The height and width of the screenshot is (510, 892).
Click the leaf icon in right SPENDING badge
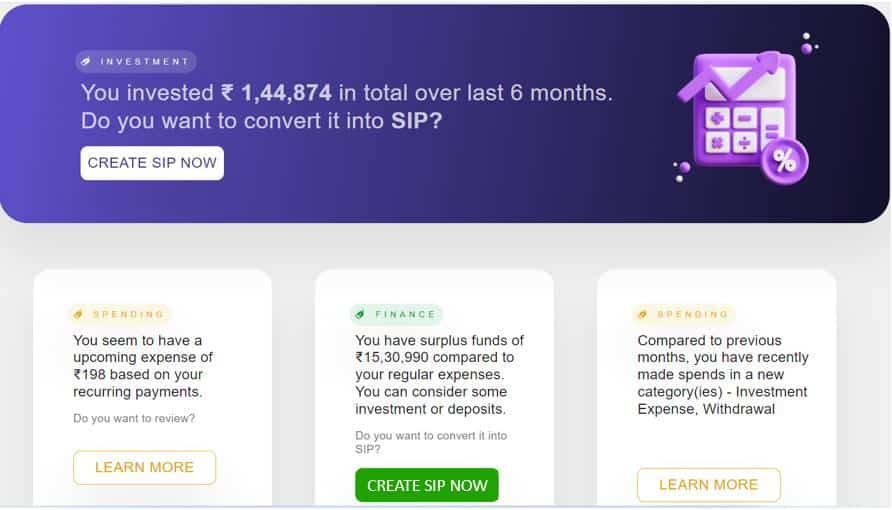tap(642, 314)
